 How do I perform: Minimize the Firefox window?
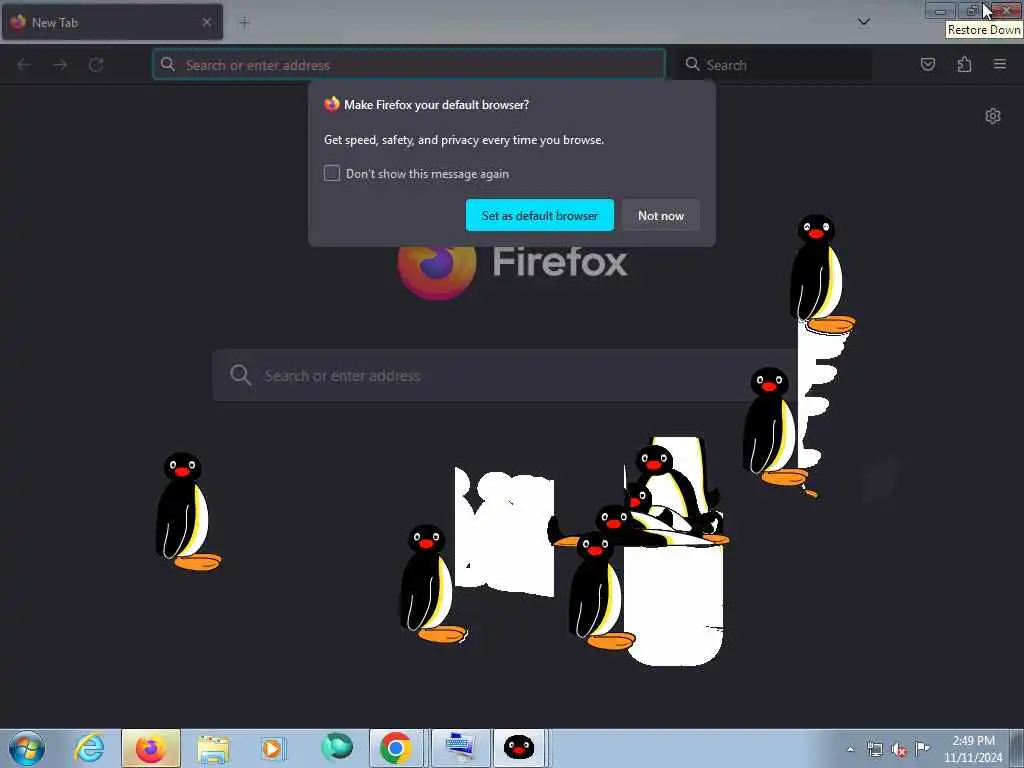point(940,11)
